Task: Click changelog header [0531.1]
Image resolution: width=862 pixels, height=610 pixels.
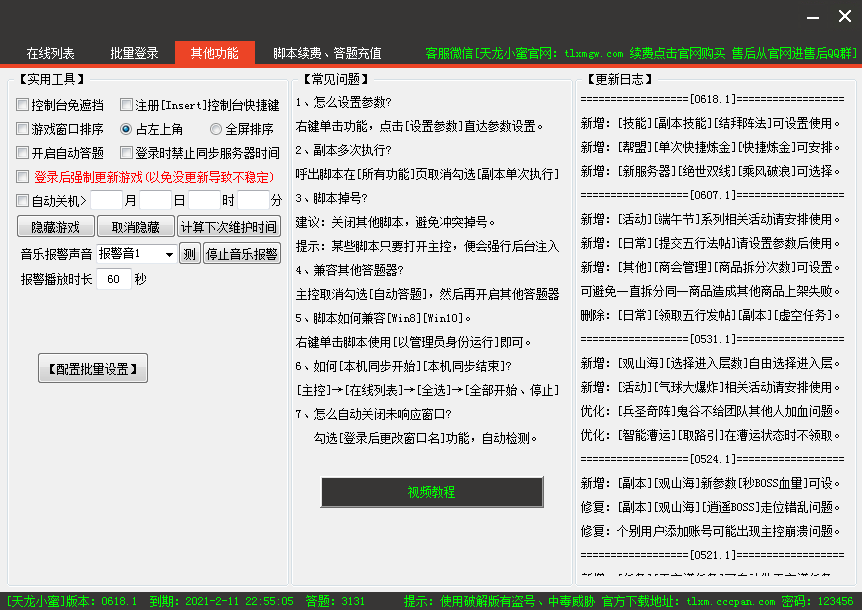Action: (x=712, y=339)
